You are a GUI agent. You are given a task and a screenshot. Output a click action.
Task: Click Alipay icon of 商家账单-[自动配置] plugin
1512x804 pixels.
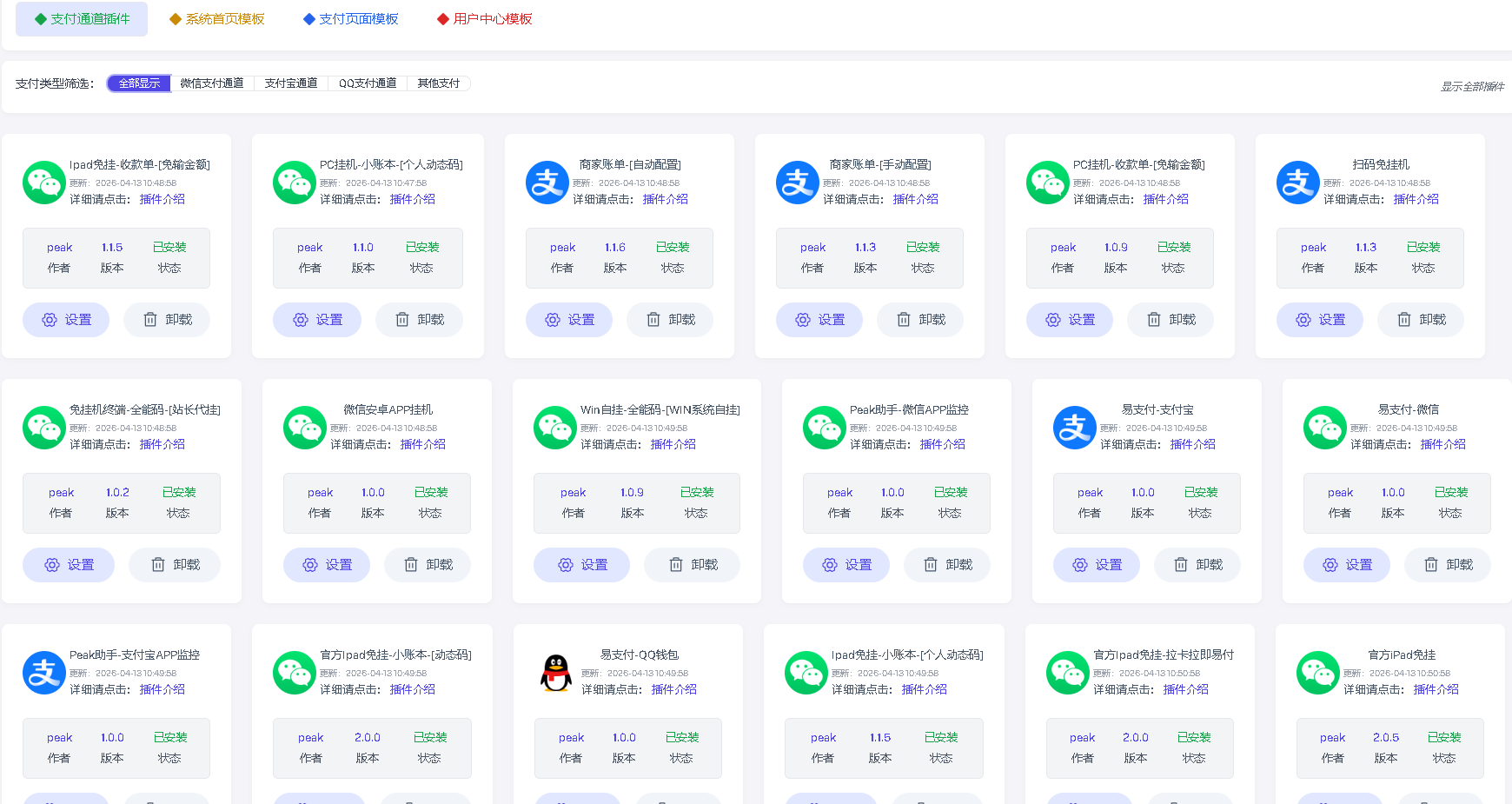click(547, 183)
